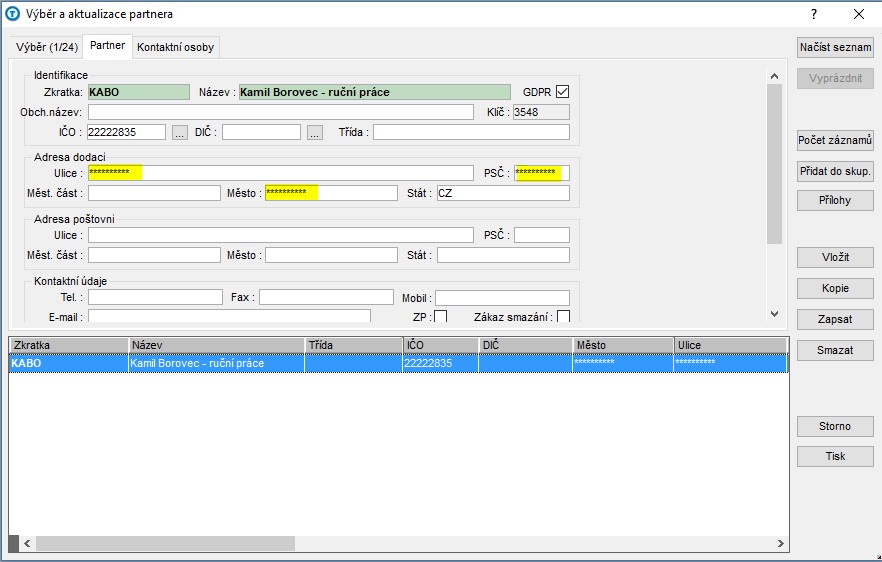The width and height of the screenshot is (882, 562).
Task: Click the horizontal scrollbar thumb in table
Action: 165,543
